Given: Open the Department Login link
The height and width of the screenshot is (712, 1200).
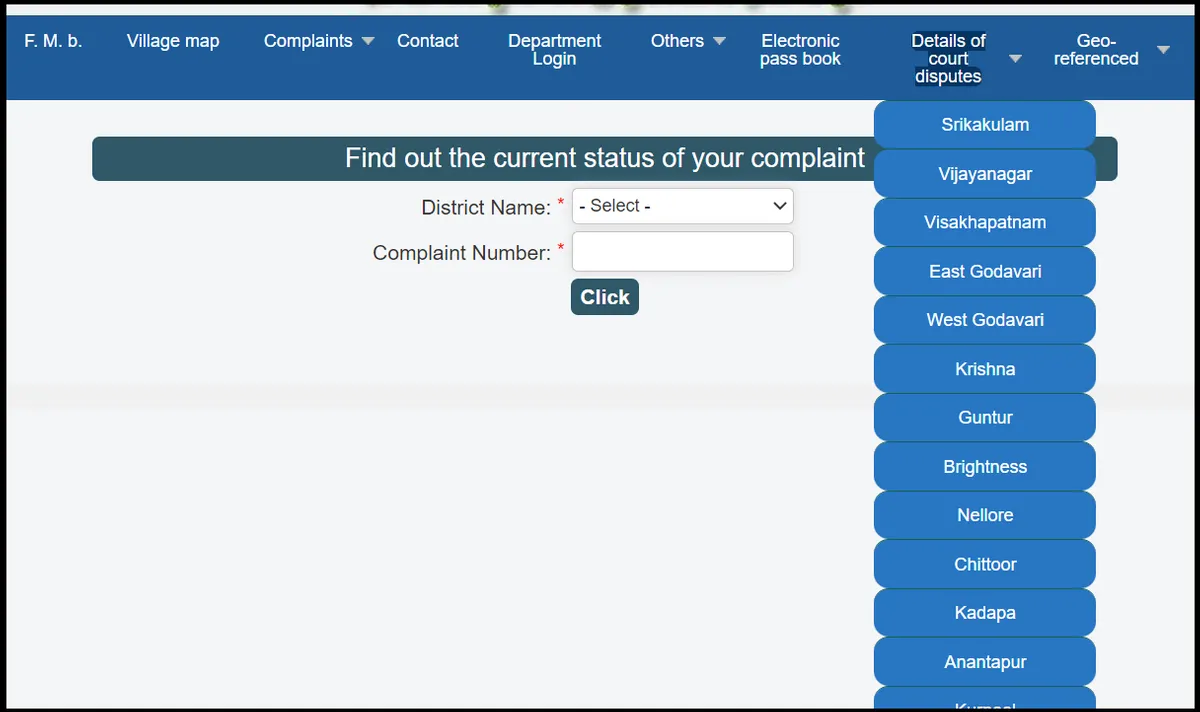Looking at the screenshot, I should [x=554, y=50].
